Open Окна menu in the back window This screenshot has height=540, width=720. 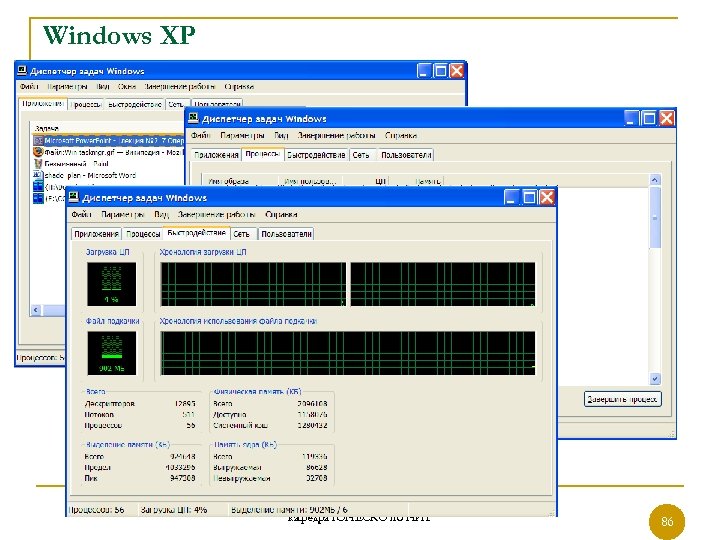pos(127,86)
